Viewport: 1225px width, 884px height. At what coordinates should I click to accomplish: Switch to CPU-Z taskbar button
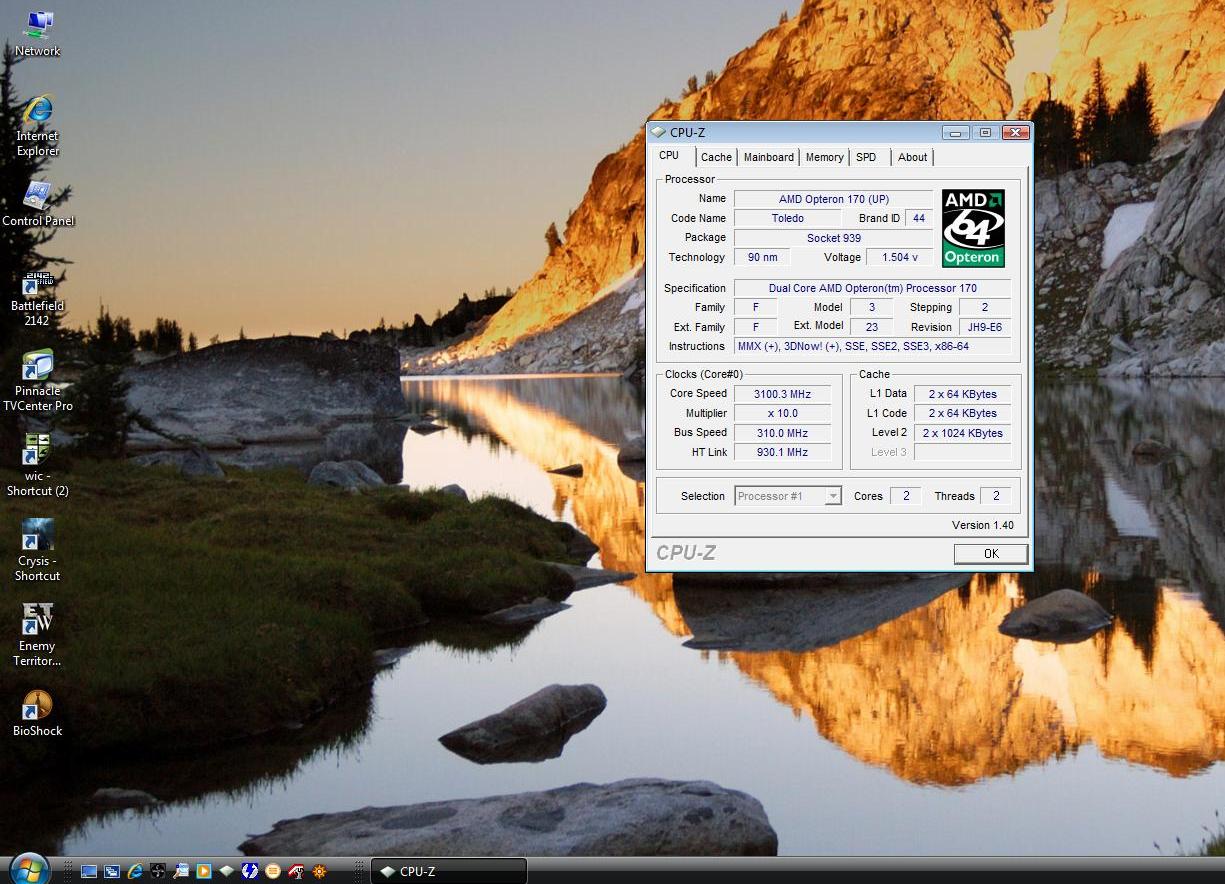pyautogui.click(x=448, y=871)
